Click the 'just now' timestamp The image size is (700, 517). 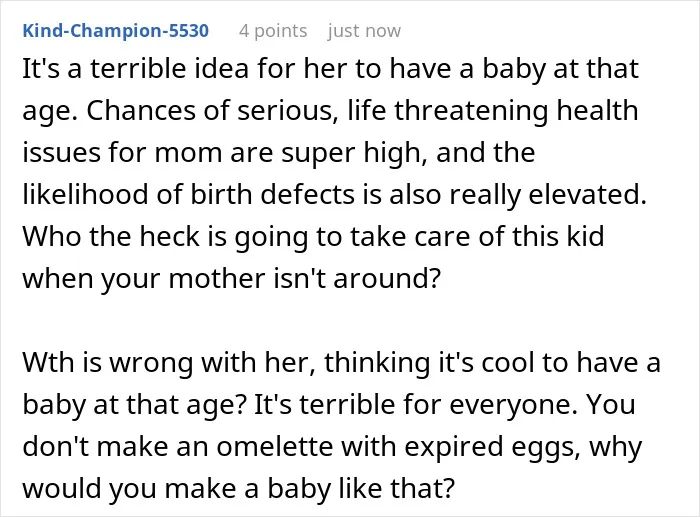pos(364,31)
